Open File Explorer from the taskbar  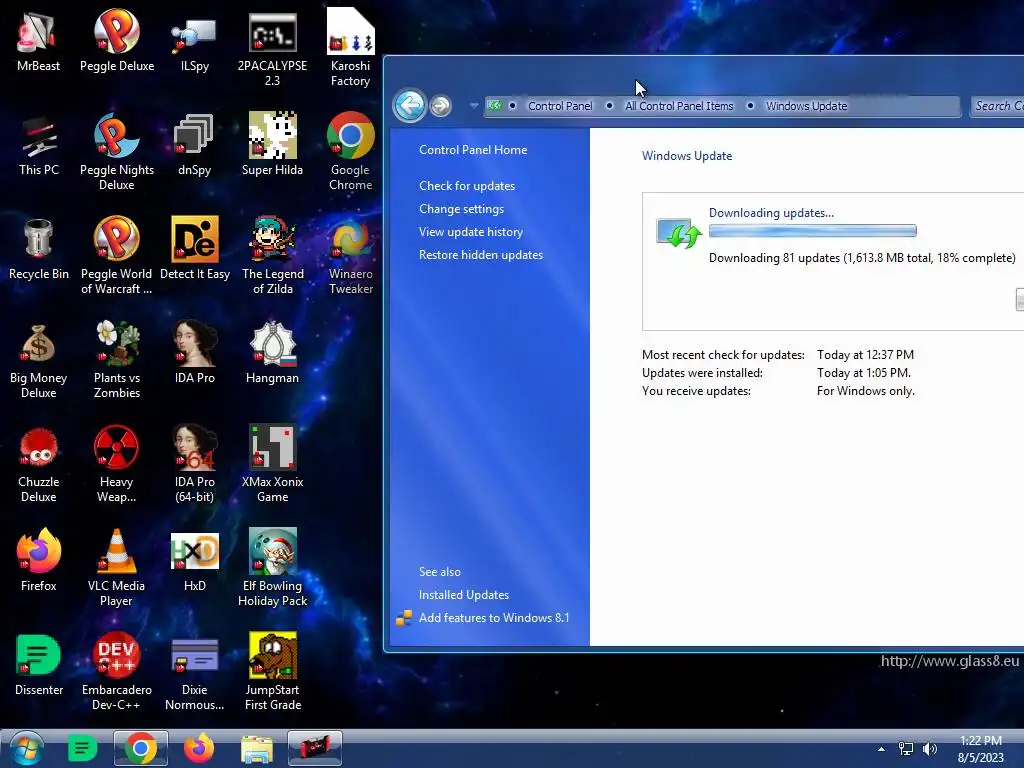tap(257, 748)
